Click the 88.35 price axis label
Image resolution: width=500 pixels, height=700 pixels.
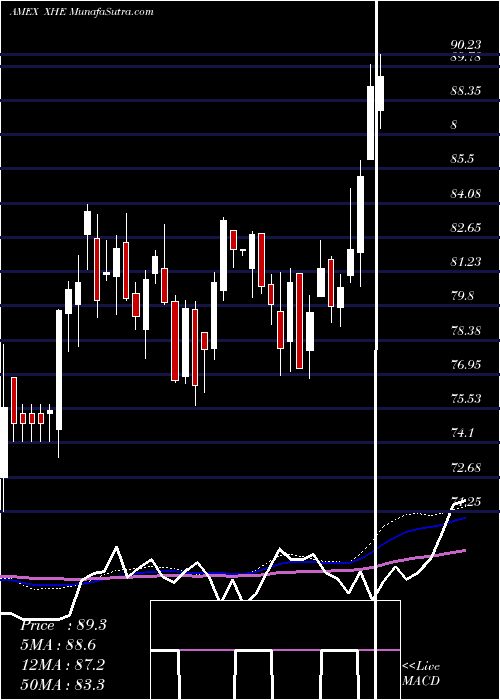coord(466,91)
